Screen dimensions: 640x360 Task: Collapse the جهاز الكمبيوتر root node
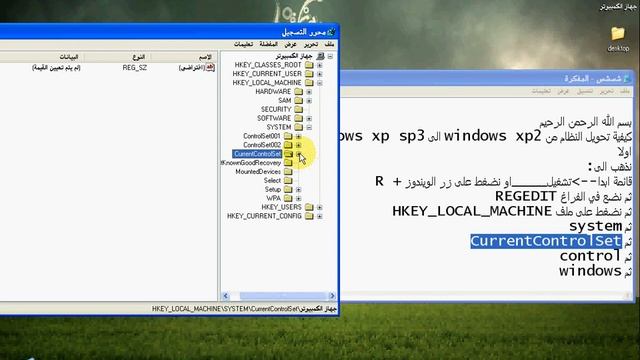tap(330, 56)
